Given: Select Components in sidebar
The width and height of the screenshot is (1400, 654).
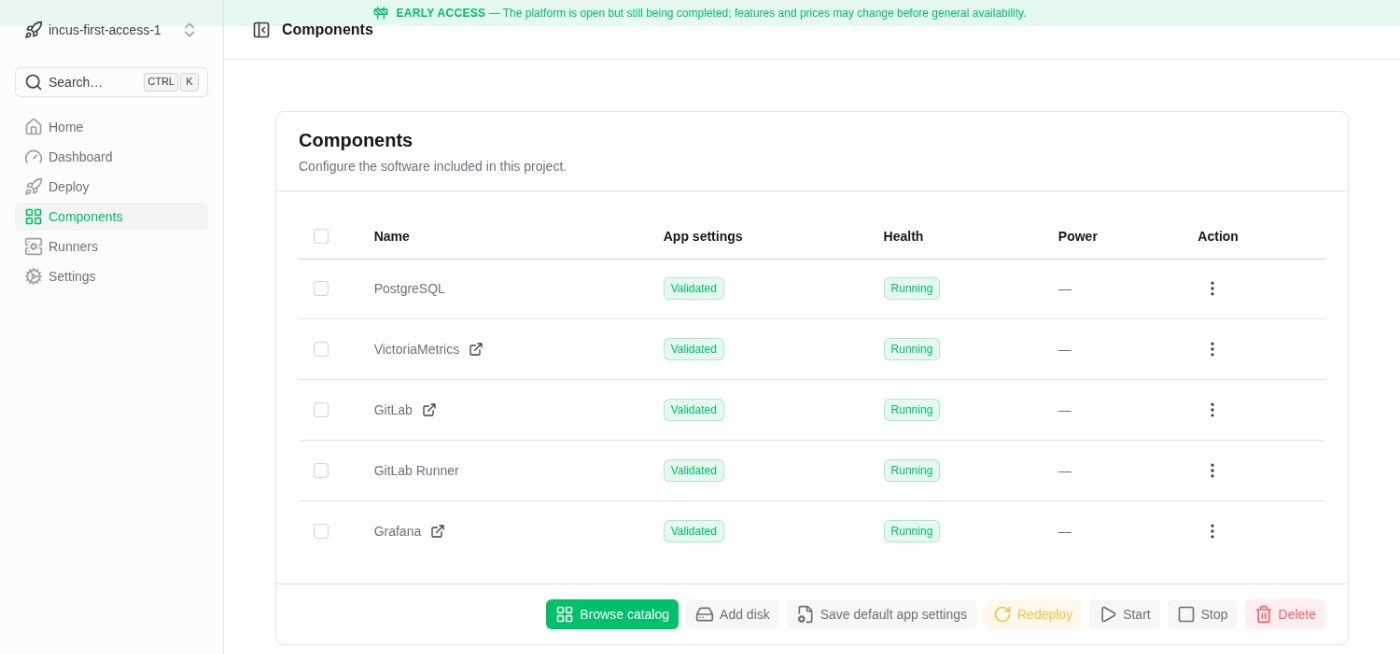Looking at the screenshot, I should click(x=111, y=216).
